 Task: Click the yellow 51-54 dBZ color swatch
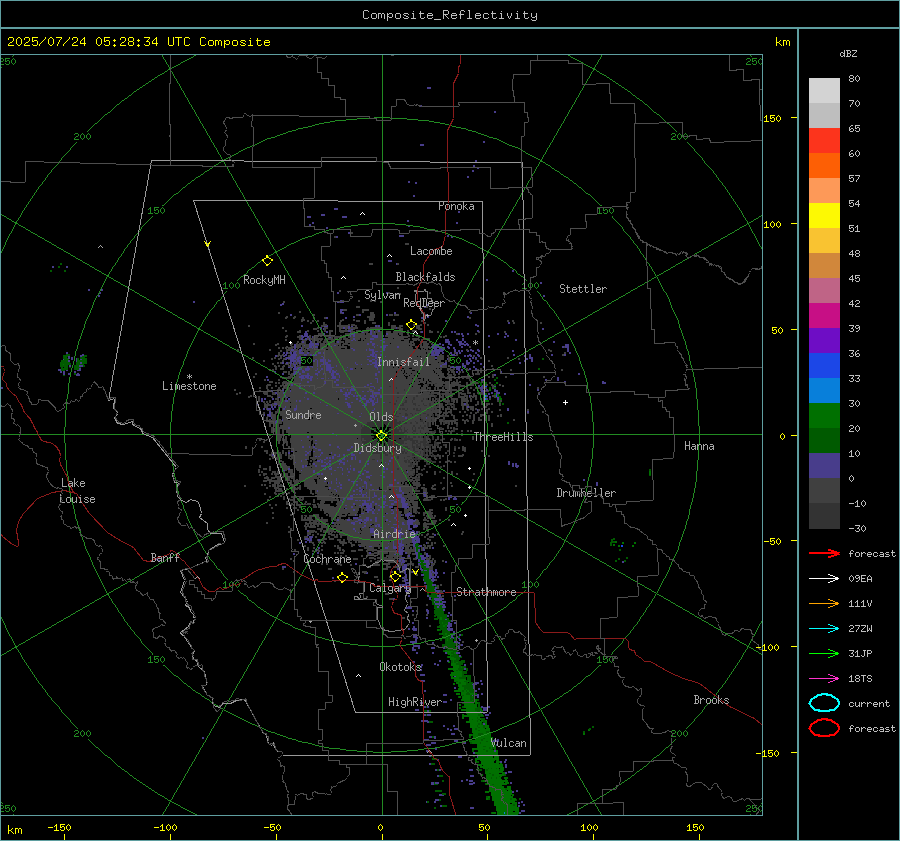point(824,216)
